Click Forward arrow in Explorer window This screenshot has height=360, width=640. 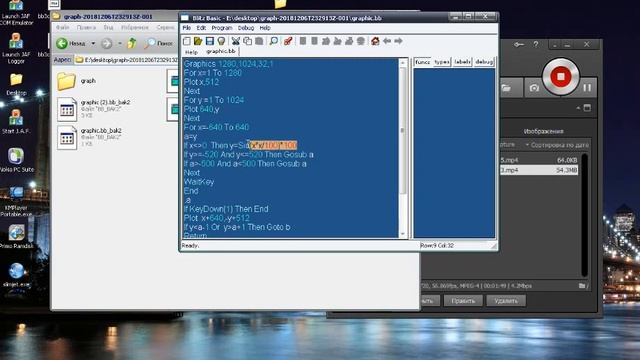coord(107,43)
